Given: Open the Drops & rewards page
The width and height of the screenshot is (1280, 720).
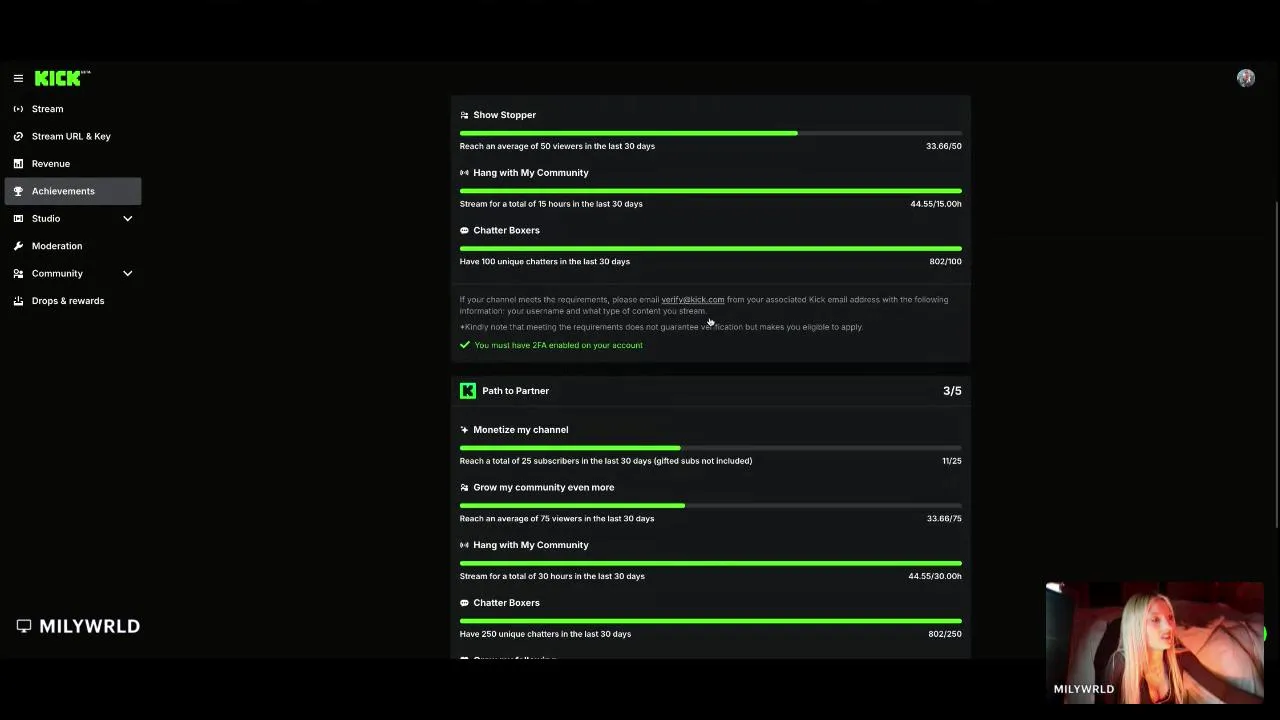Looking at the screenshot, I should click(x=68, y=301).
